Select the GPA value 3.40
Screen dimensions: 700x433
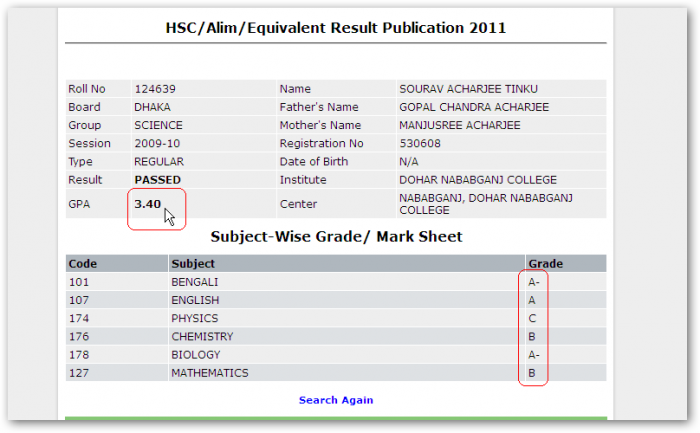(x=147, y=204)
